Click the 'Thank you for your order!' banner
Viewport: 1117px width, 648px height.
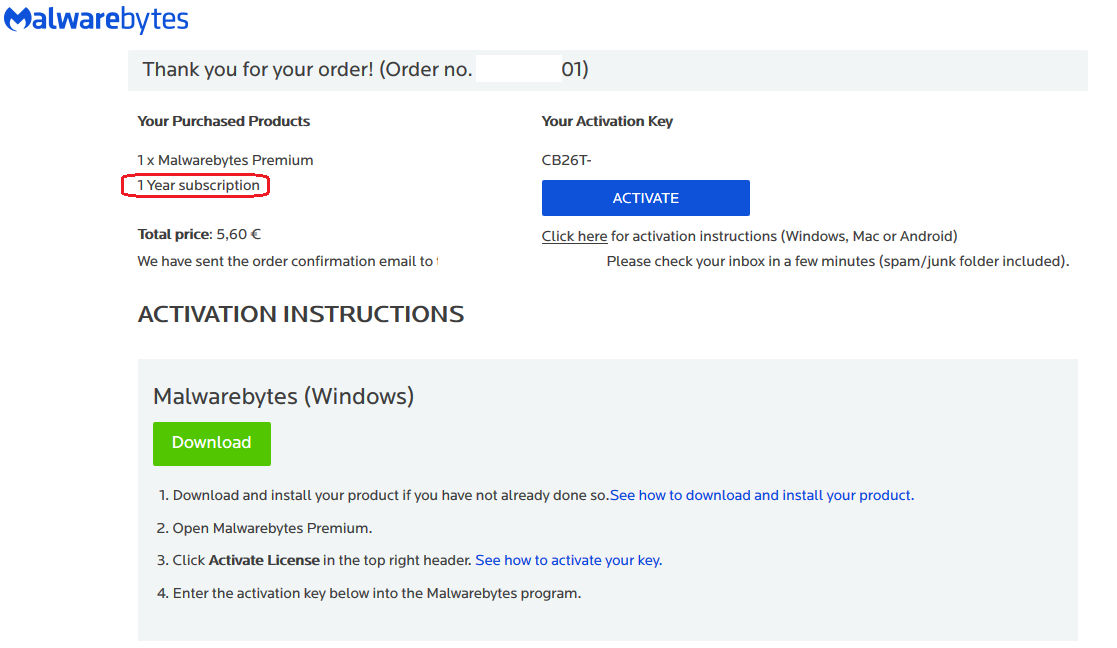[365, 70]
